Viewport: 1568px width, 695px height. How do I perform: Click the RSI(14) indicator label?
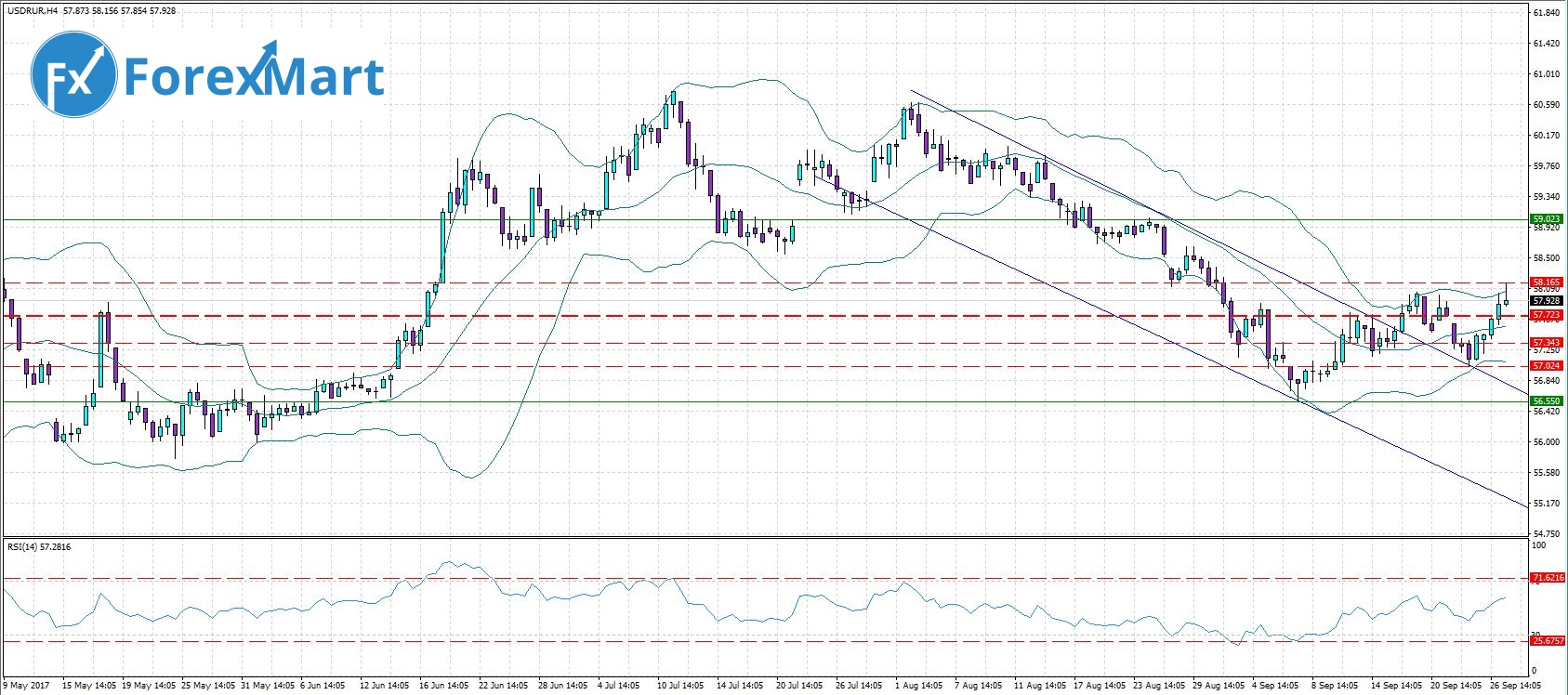coord(25,547)
